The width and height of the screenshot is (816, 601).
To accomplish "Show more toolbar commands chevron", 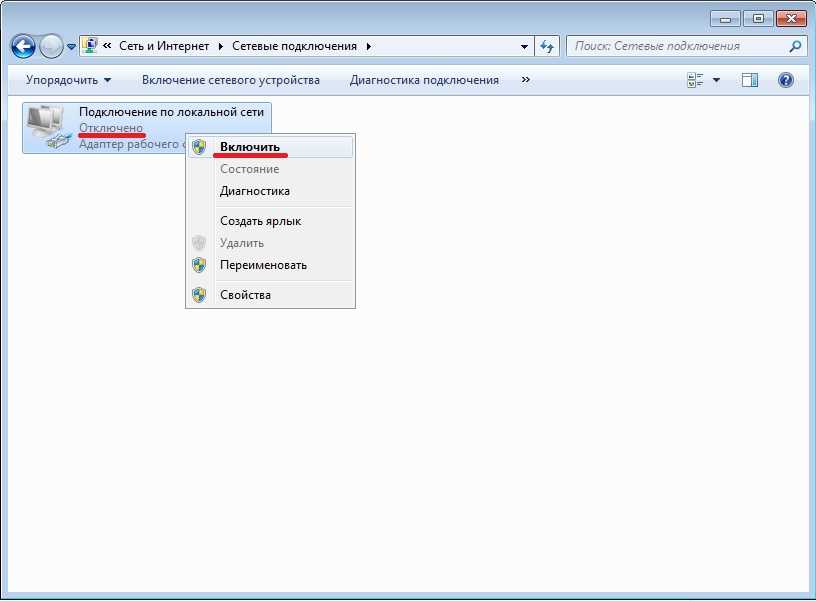I will tap(526, 80).
